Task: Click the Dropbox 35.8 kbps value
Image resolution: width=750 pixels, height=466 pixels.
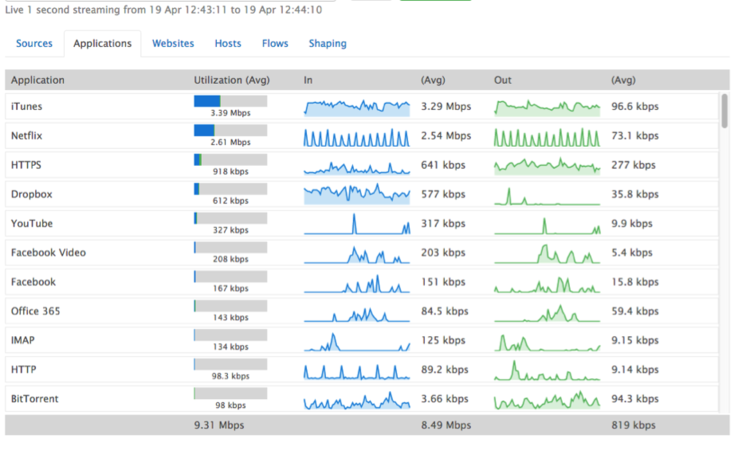Action: pyautogui.click(x=635, y=194)
